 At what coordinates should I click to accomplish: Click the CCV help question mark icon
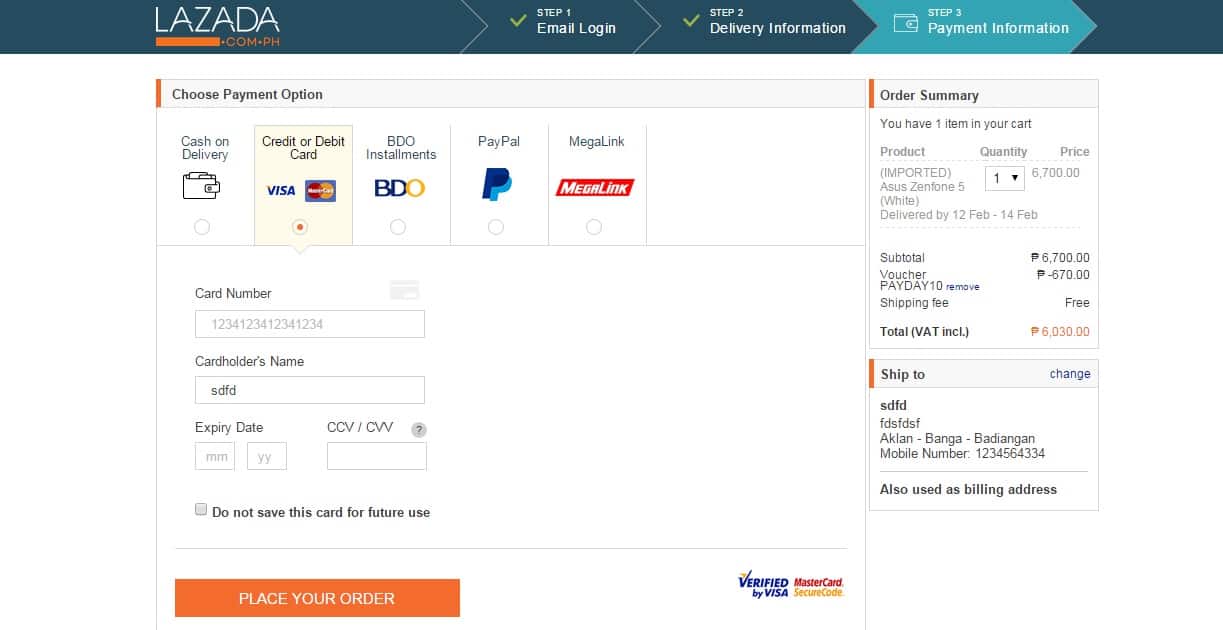[419, 430]
